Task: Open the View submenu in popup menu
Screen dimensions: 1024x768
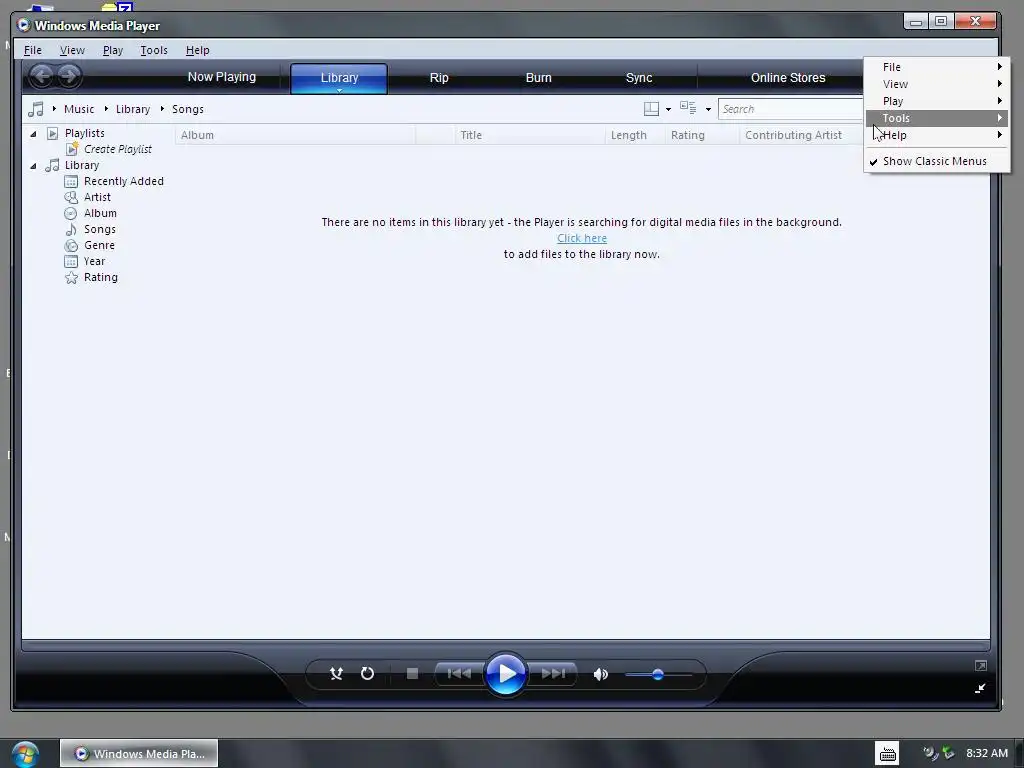Action: coord(936,84)
